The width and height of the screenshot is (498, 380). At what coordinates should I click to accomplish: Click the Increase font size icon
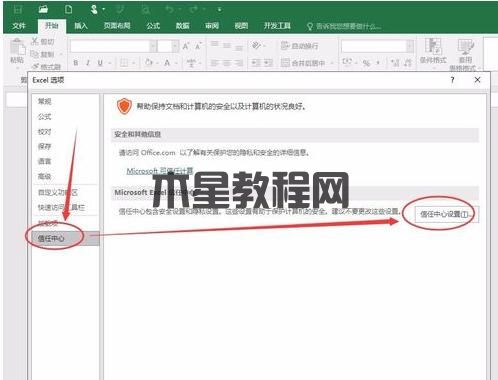(x=186, y=46)
